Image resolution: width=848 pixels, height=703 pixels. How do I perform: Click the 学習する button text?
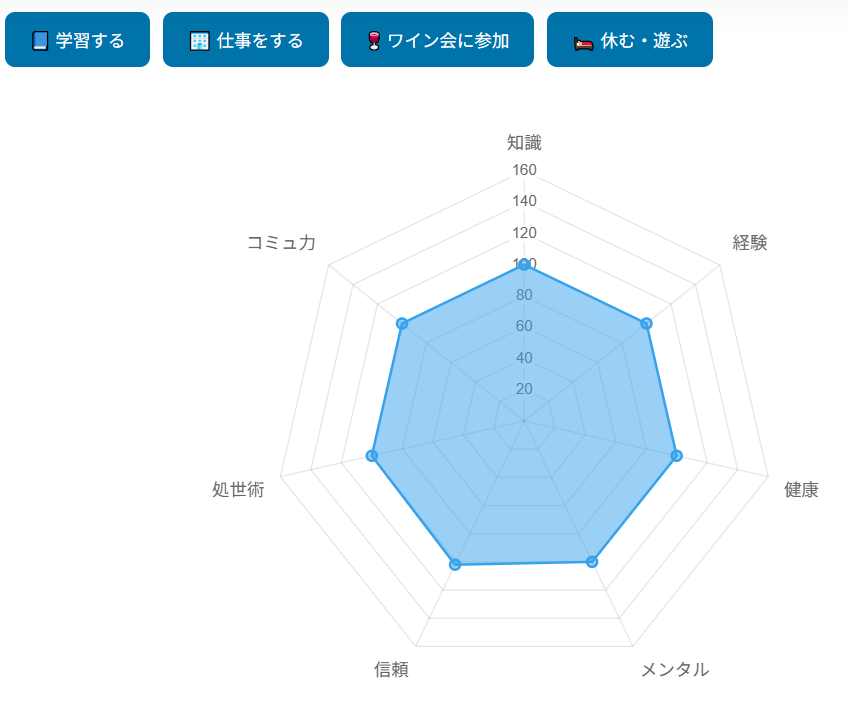[x=90, y=41]
